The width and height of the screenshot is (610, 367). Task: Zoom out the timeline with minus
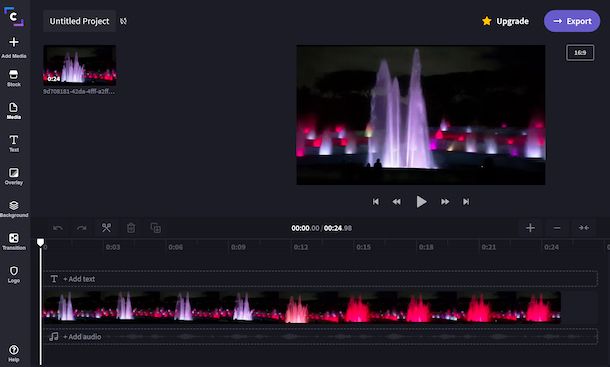[x=557, y=228]
